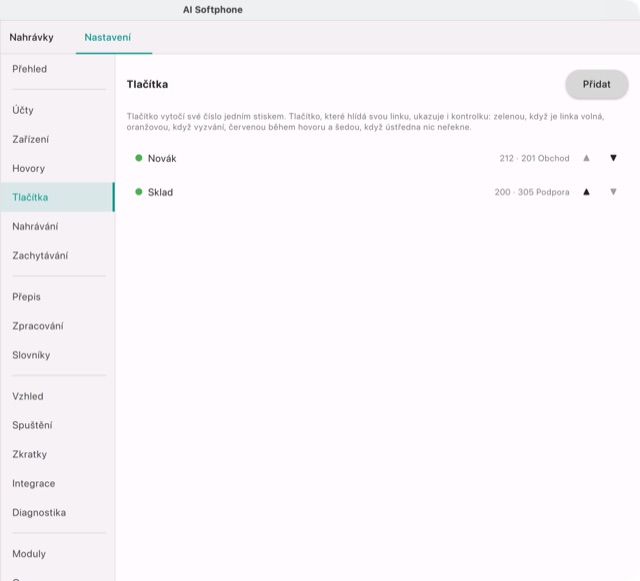Click the down arrow in the Sklad row

(613, 192)
